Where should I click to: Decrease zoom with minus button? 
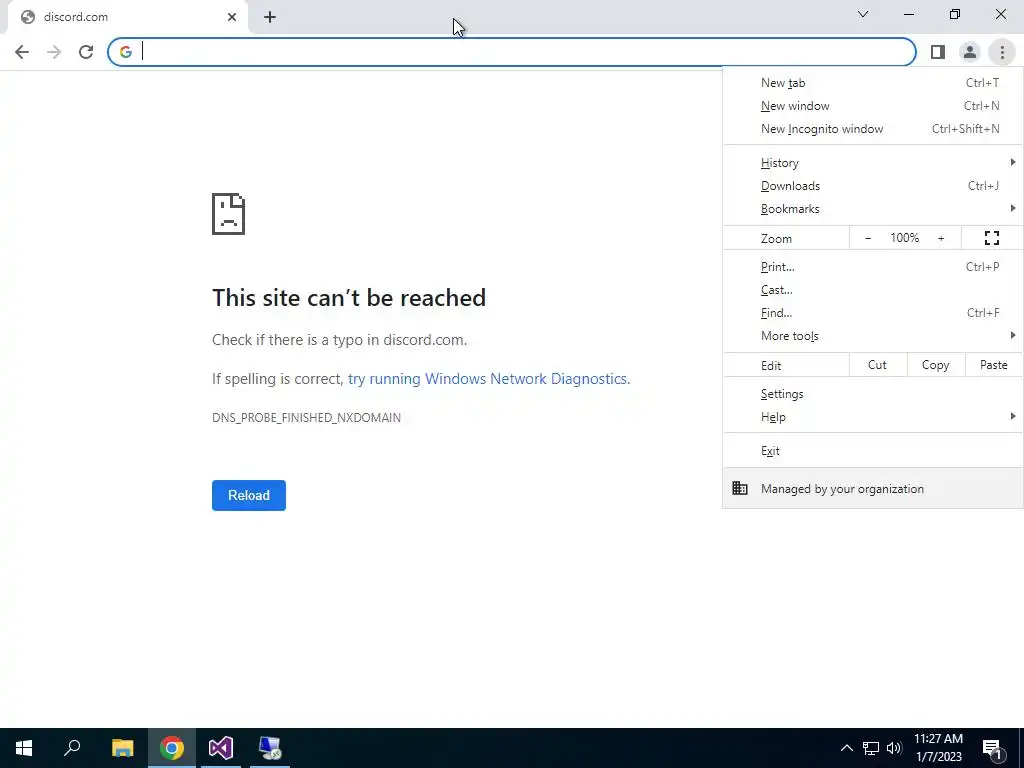[868, 238]
